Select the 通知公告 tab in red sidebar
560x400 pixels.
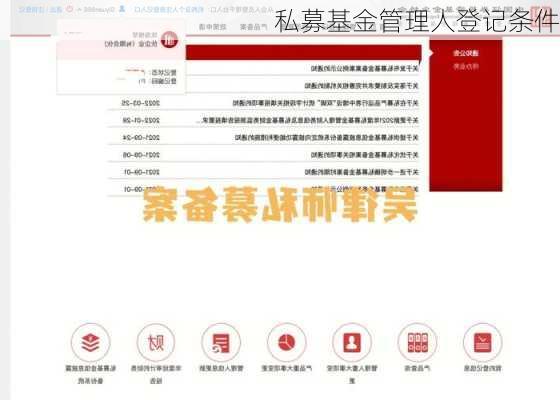click(x=466, y=53)
